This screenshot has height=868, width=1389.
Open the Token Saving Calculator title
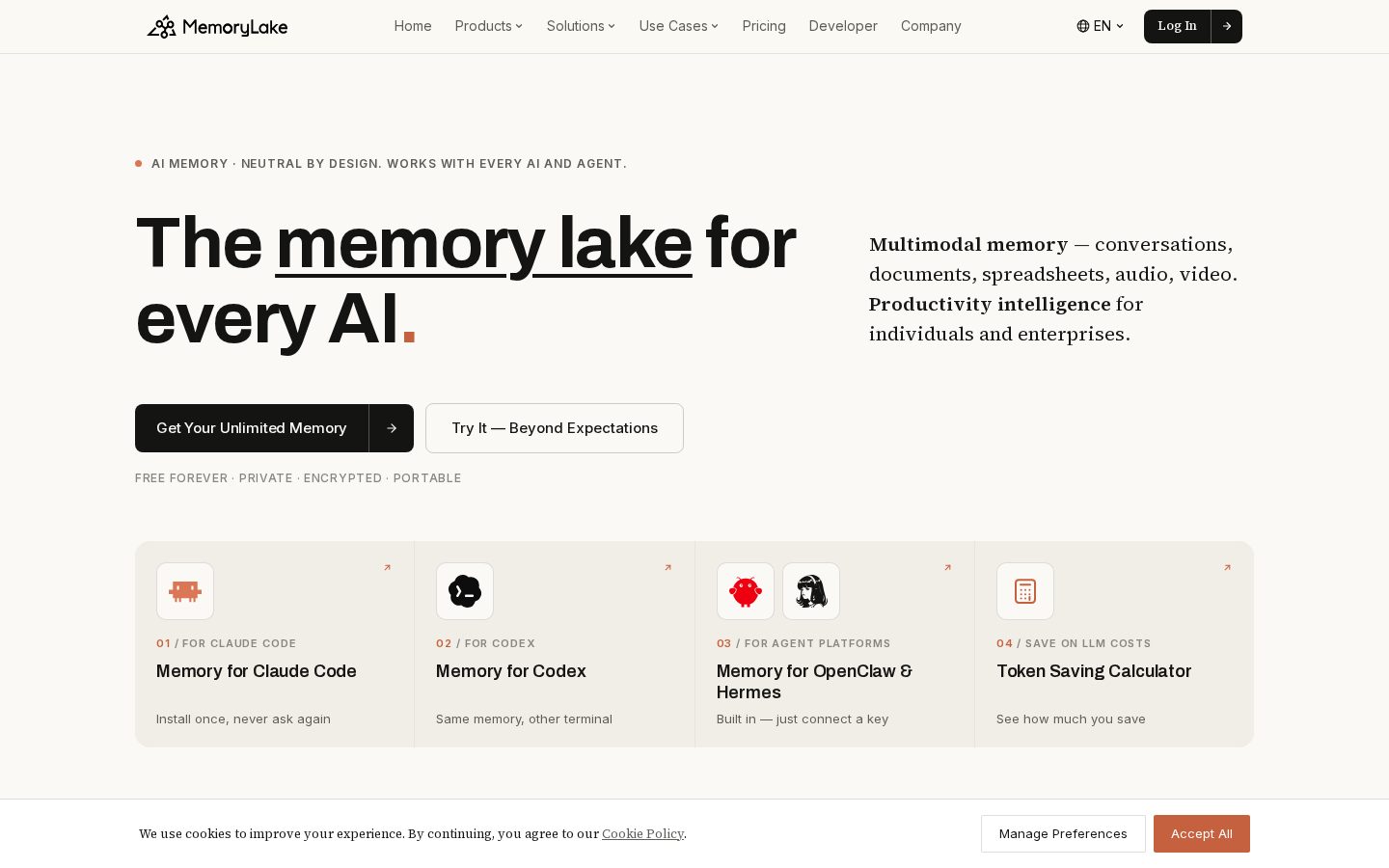[x=1094, y=671]
